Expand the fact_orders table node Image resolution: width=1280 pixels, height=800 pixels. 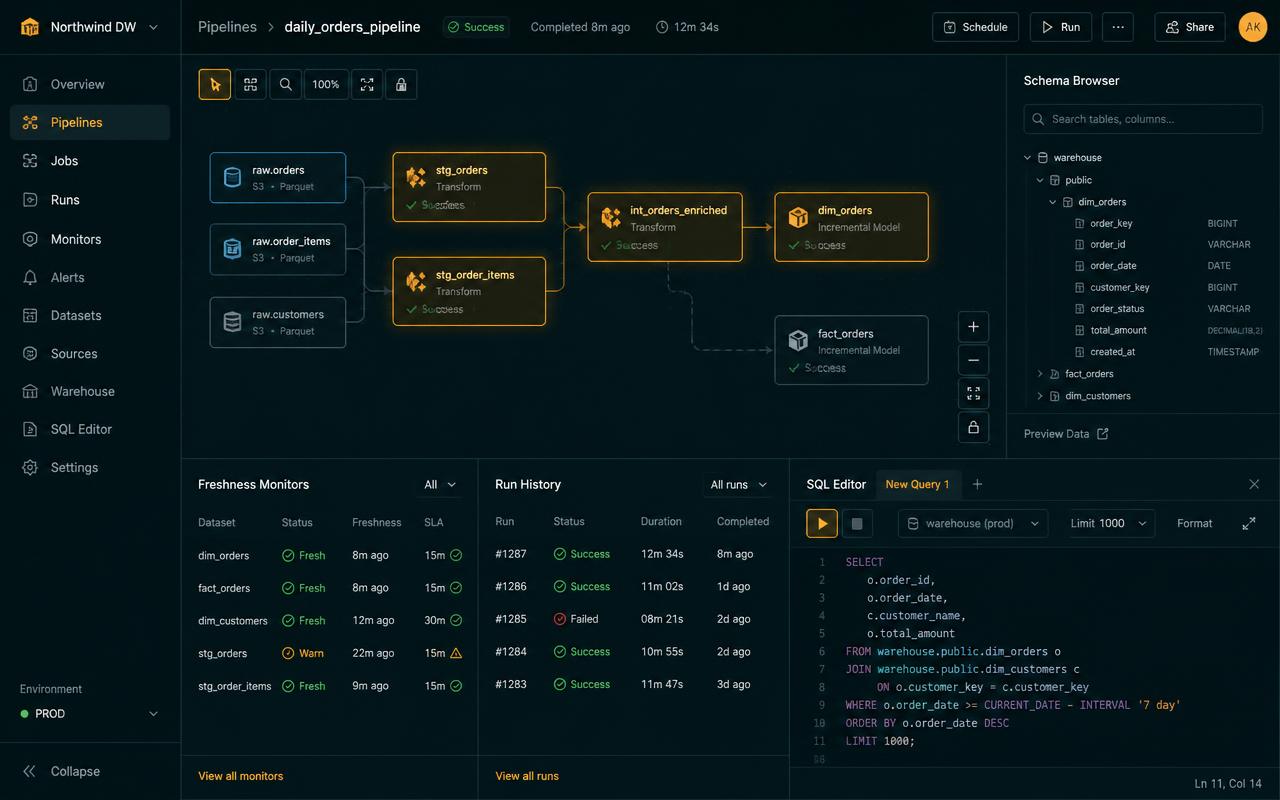click(x=1040, y=374)
